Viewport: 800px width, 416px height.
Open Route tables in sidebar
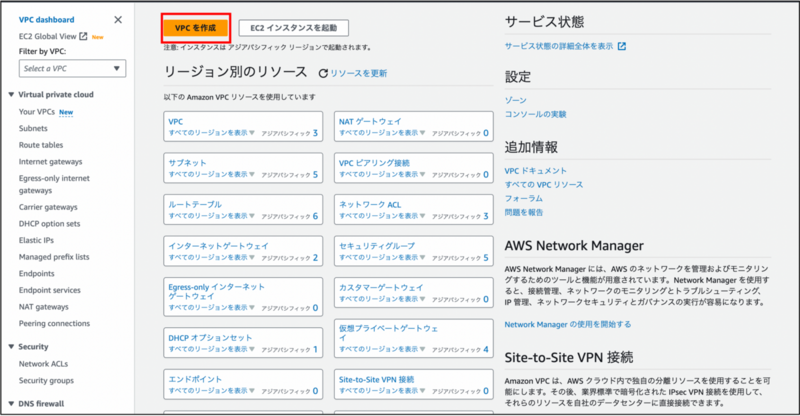point(41,145)
